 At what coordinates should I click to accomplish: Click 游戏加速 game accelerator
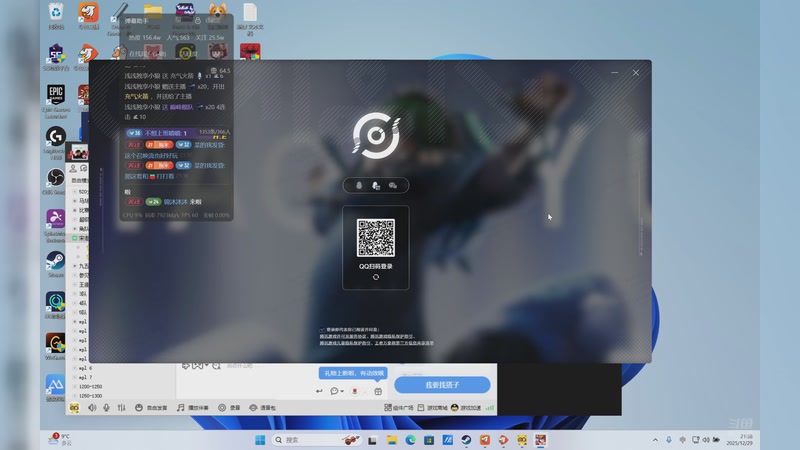[x=466, y=408]
